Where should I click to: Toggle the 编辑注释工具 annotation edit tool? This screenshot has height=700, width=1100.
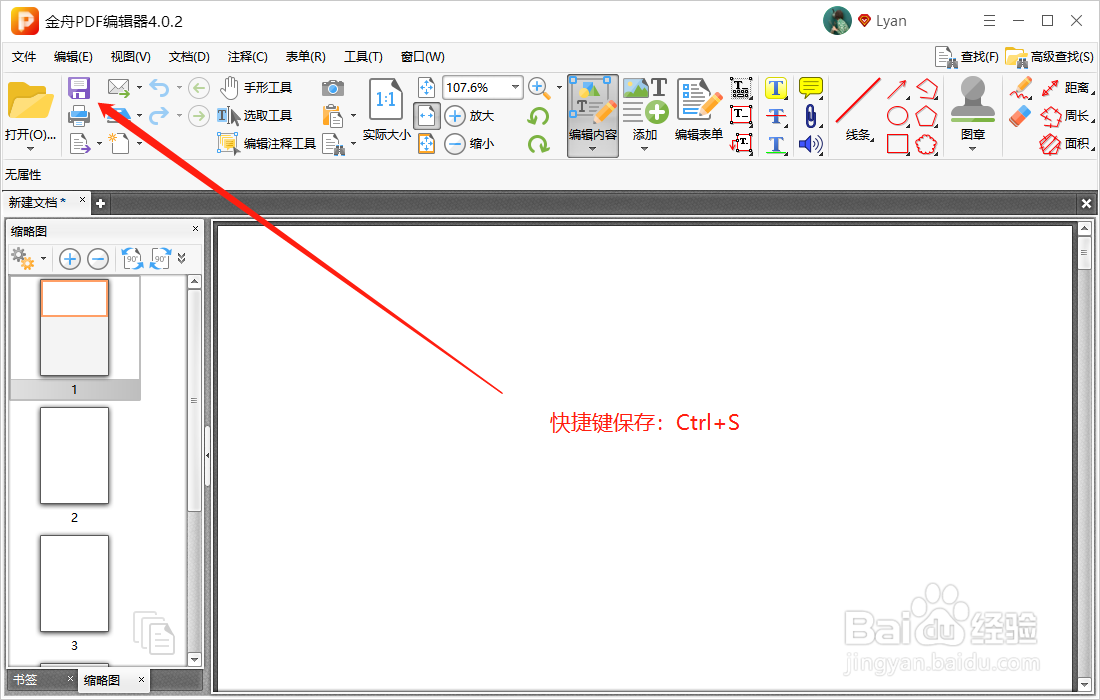tap(267, 144)
